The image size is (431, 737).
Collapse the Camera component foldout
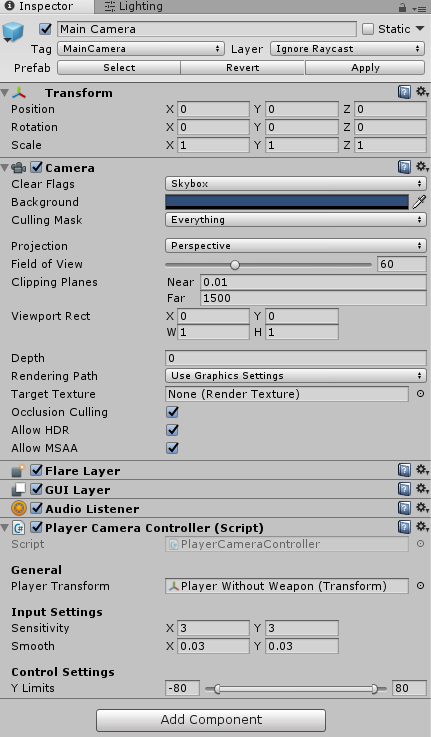[5, 167]
